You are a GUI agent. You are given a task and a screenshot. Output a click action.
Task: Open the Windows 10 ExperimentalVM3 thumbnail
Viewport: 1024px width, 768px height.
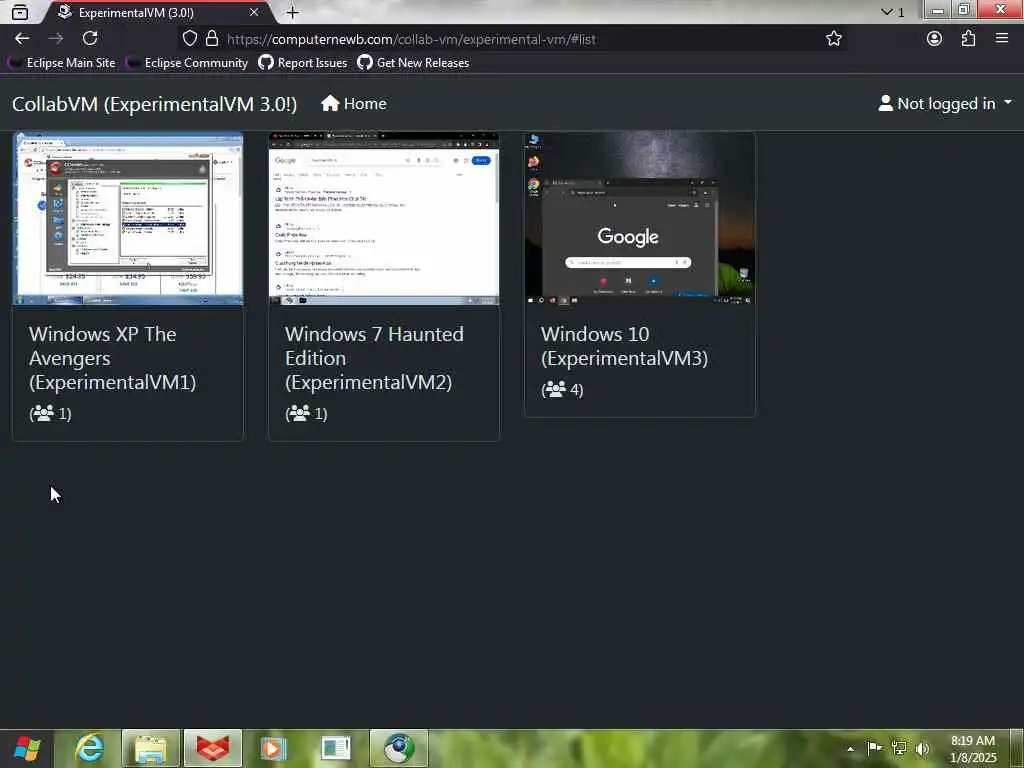point(640,219)
